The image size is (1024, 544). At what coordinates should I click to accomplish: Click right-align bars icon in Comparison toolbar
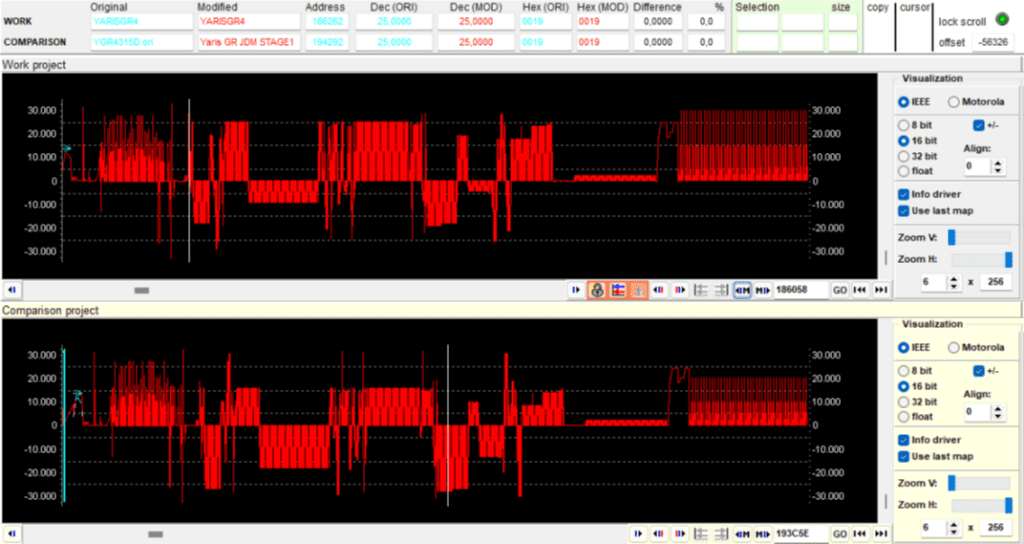(x=722, y=534)
